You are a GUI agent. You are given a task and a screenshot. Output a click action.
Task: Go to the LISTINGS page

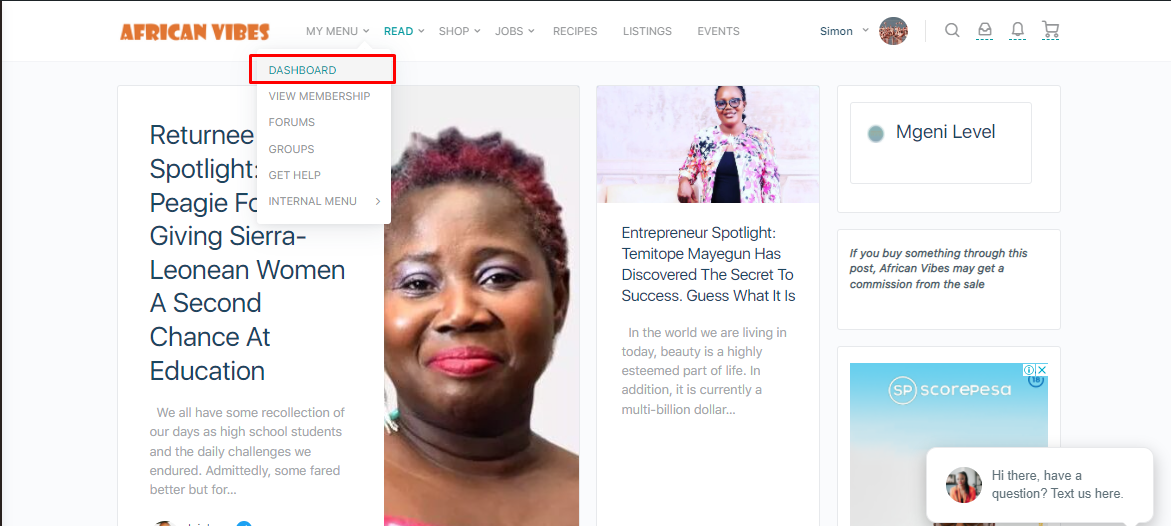click(x=647, y=31)
